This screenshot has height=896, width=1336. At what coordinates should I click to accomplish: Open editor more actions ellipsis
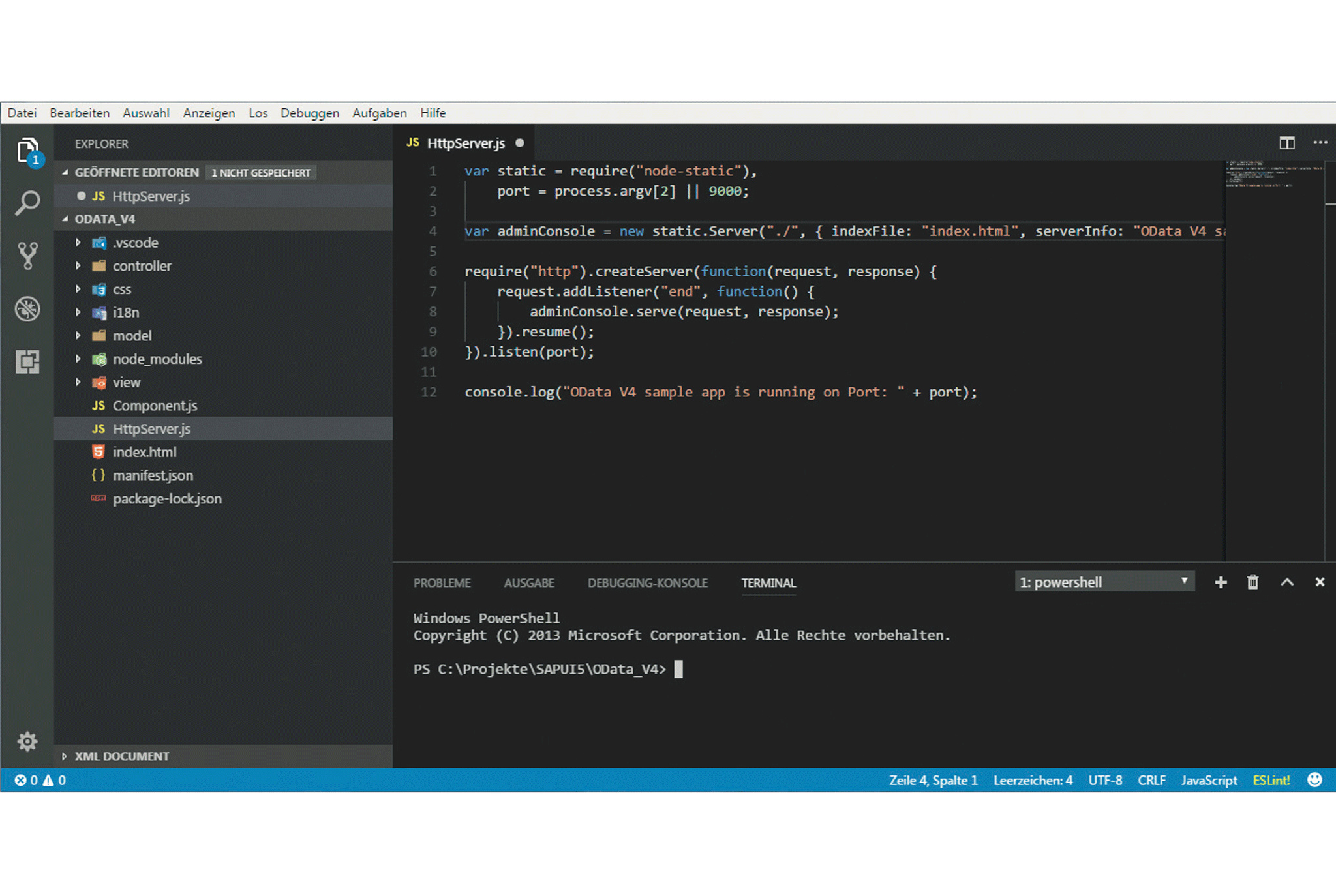1320,143
